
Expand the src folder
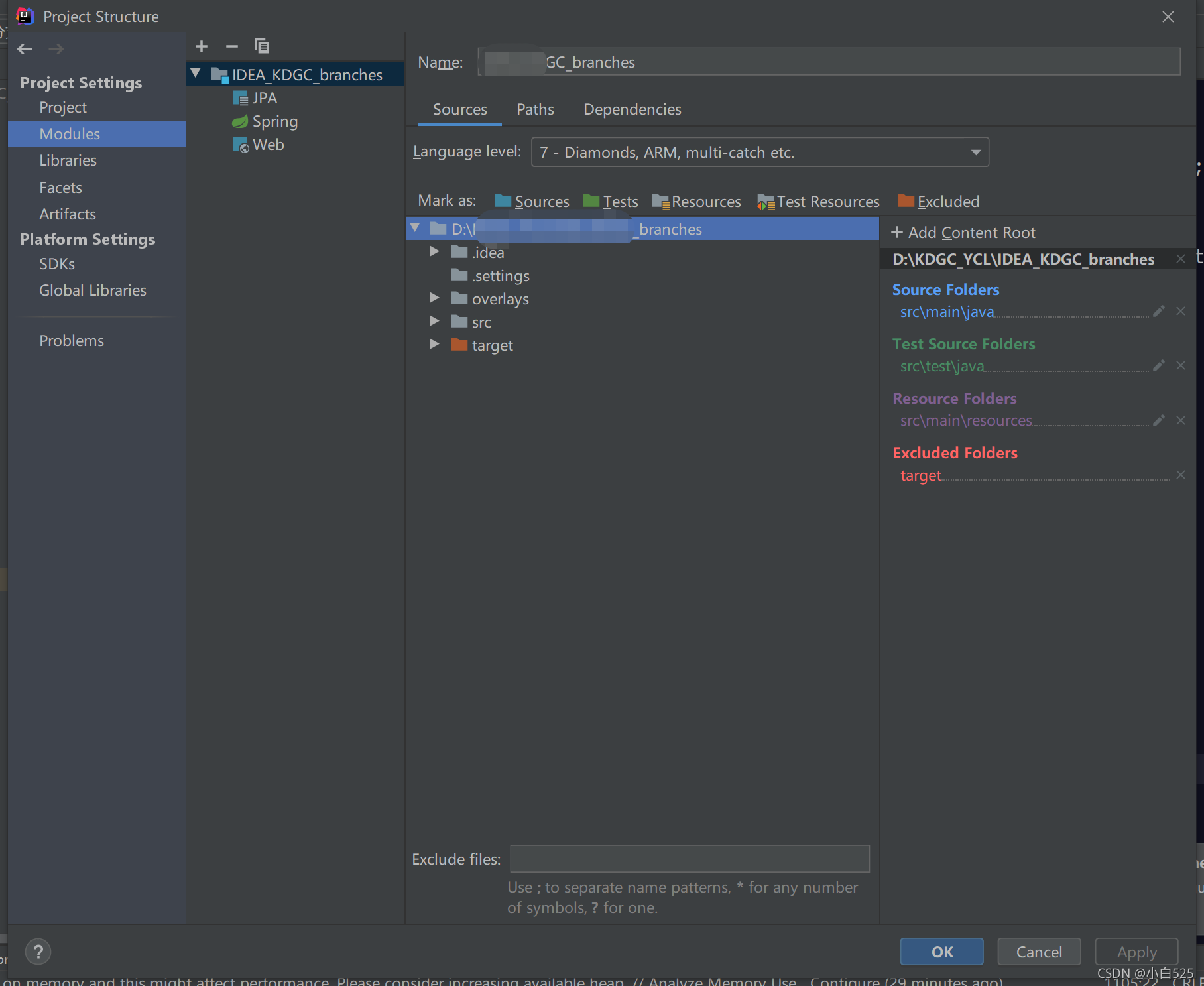point(434,321)
